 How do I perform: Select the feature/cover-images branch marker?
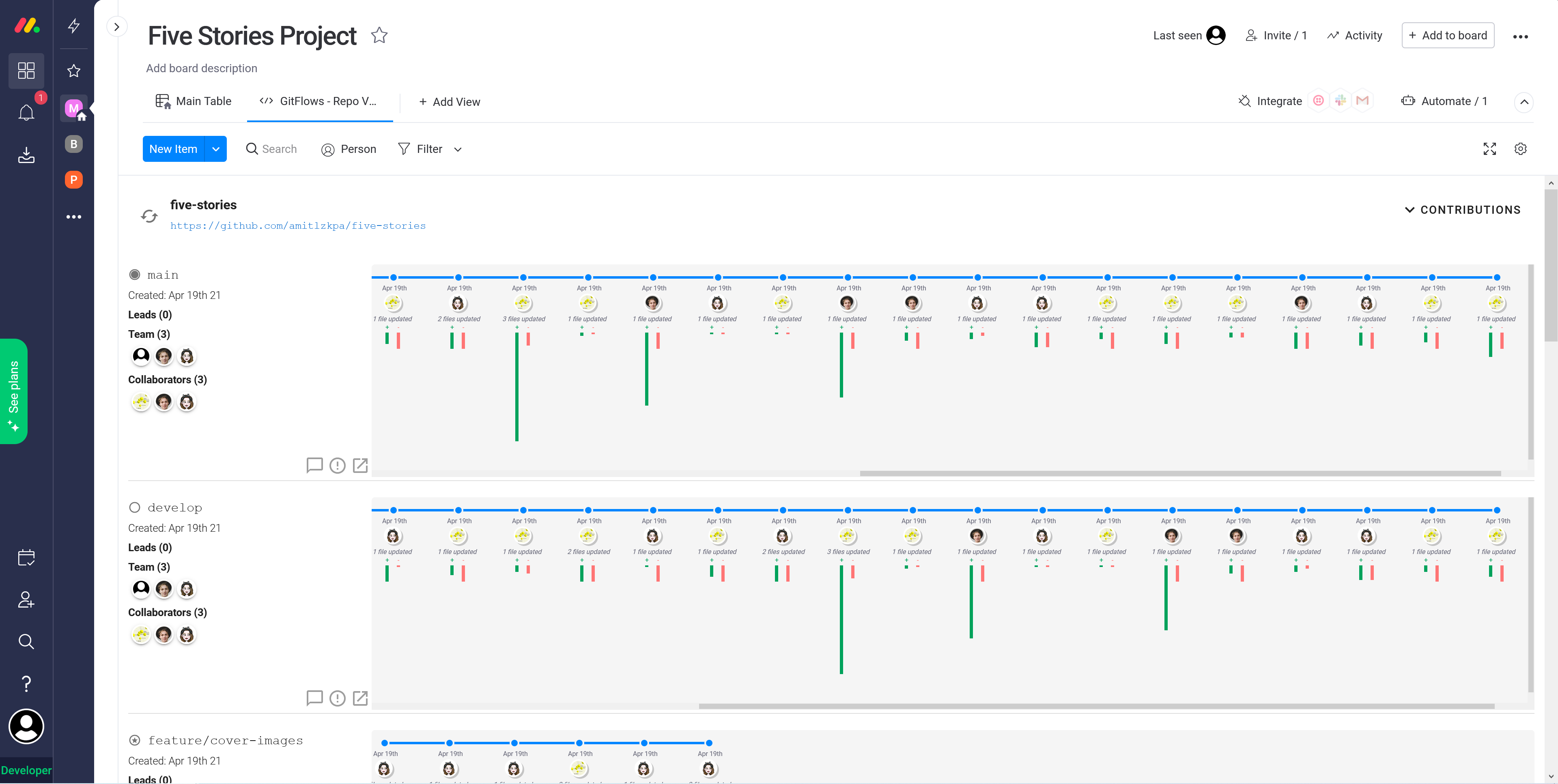coord(134,740)
